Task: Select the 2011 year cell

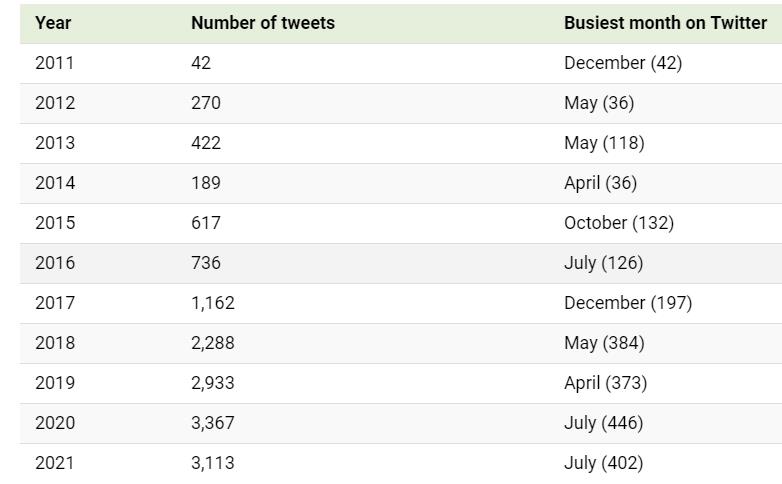Action: click(x=55, y=63)
